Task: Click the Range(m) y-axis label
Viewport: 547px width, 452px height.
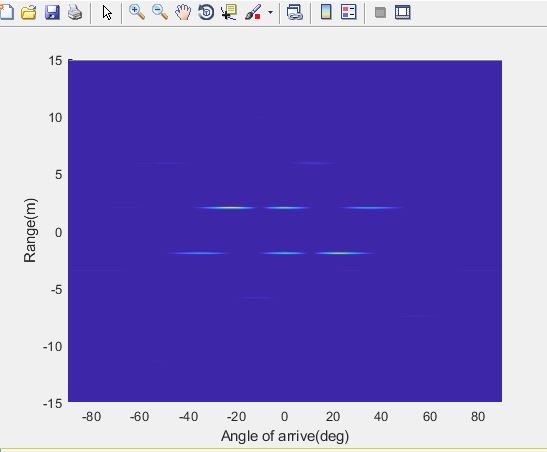Action: click(30, 230)
